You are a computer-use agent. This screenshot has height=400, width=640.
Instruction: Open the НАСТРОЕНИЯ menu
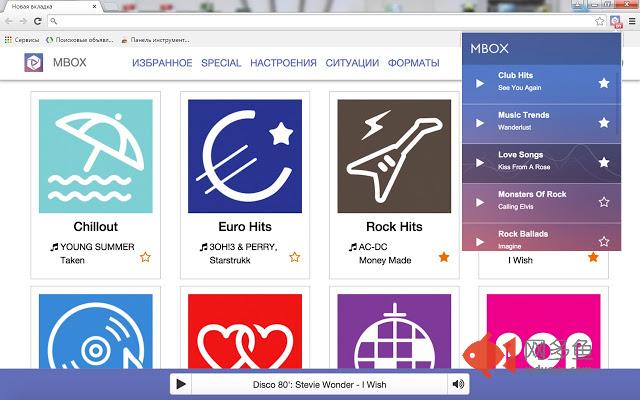tap(283, 63)
